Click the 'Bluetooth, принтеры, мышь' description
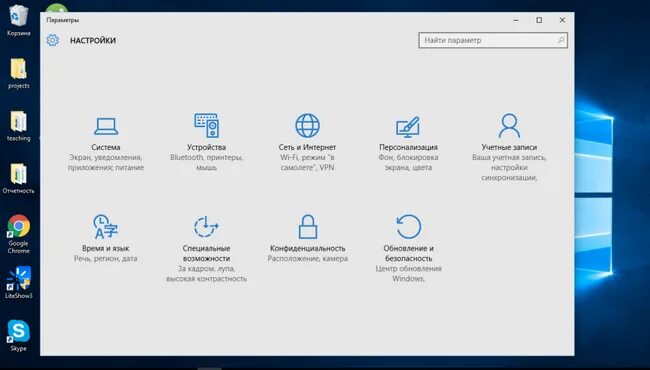650x370 pixels. coord(206,162)
